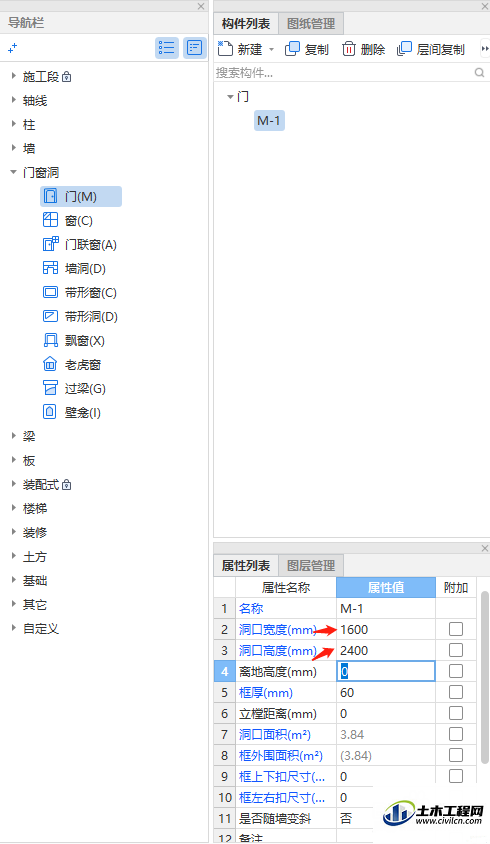
Task: Expand the 楼梯 tree node
Action: [13, 508]
